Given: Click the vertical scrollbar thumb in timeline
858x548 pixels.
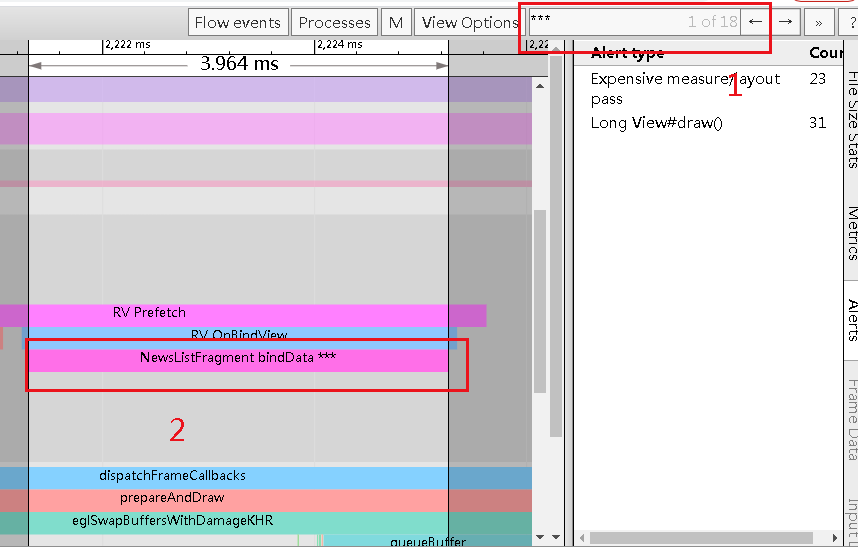Looking at the screenshot, I should pyautogui.click(x=540, y=301).
